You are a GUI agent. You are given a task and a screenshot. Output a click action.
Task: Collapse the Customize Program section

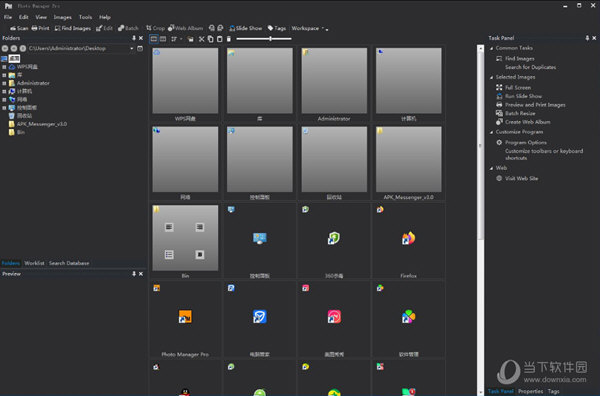tap(492, 132)
